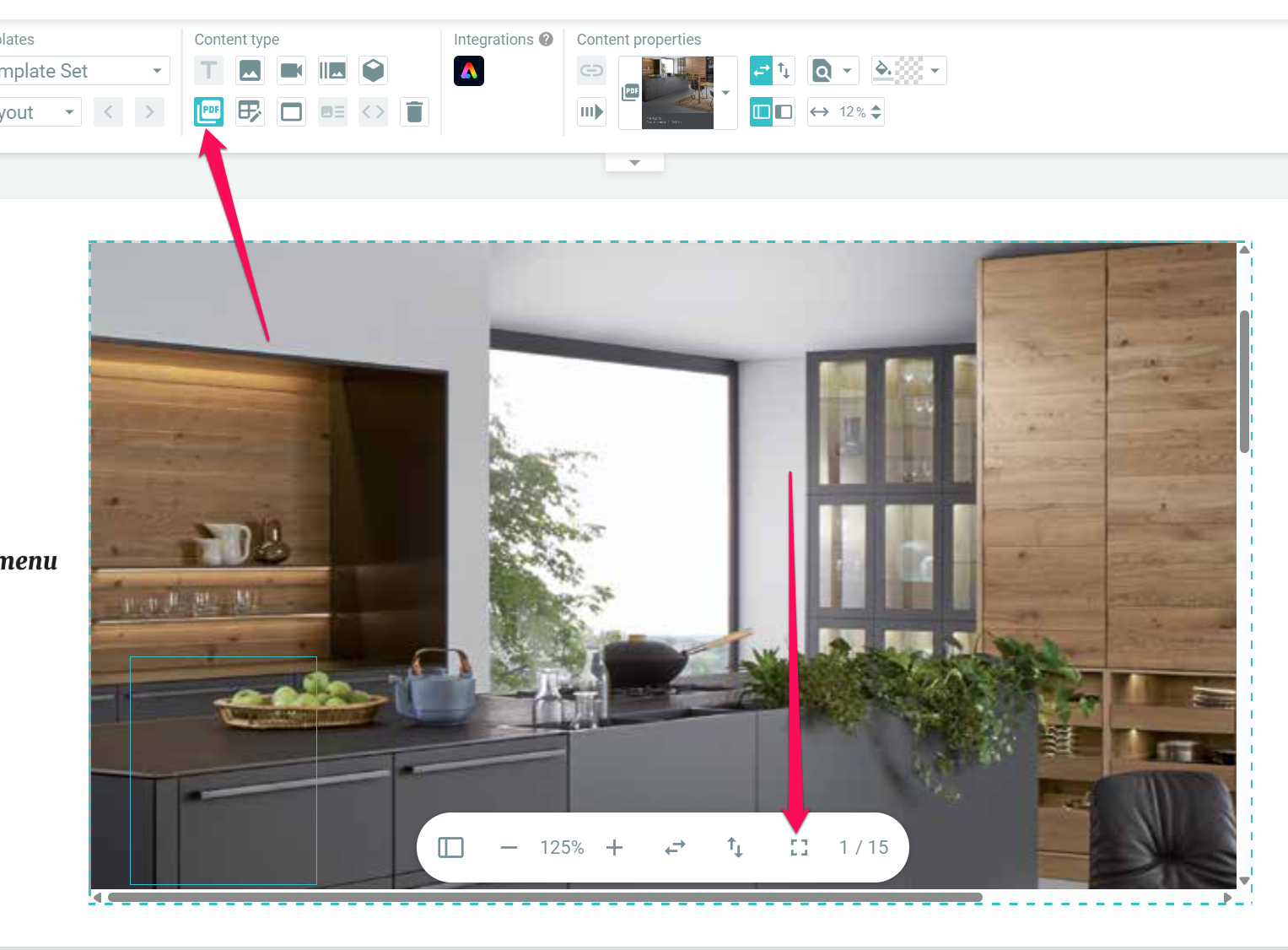The height and width of the screenshot is (950, 1288).
Task: Expand the PDF thumbnail selector dropdown
Action: (x=725, y=93)
